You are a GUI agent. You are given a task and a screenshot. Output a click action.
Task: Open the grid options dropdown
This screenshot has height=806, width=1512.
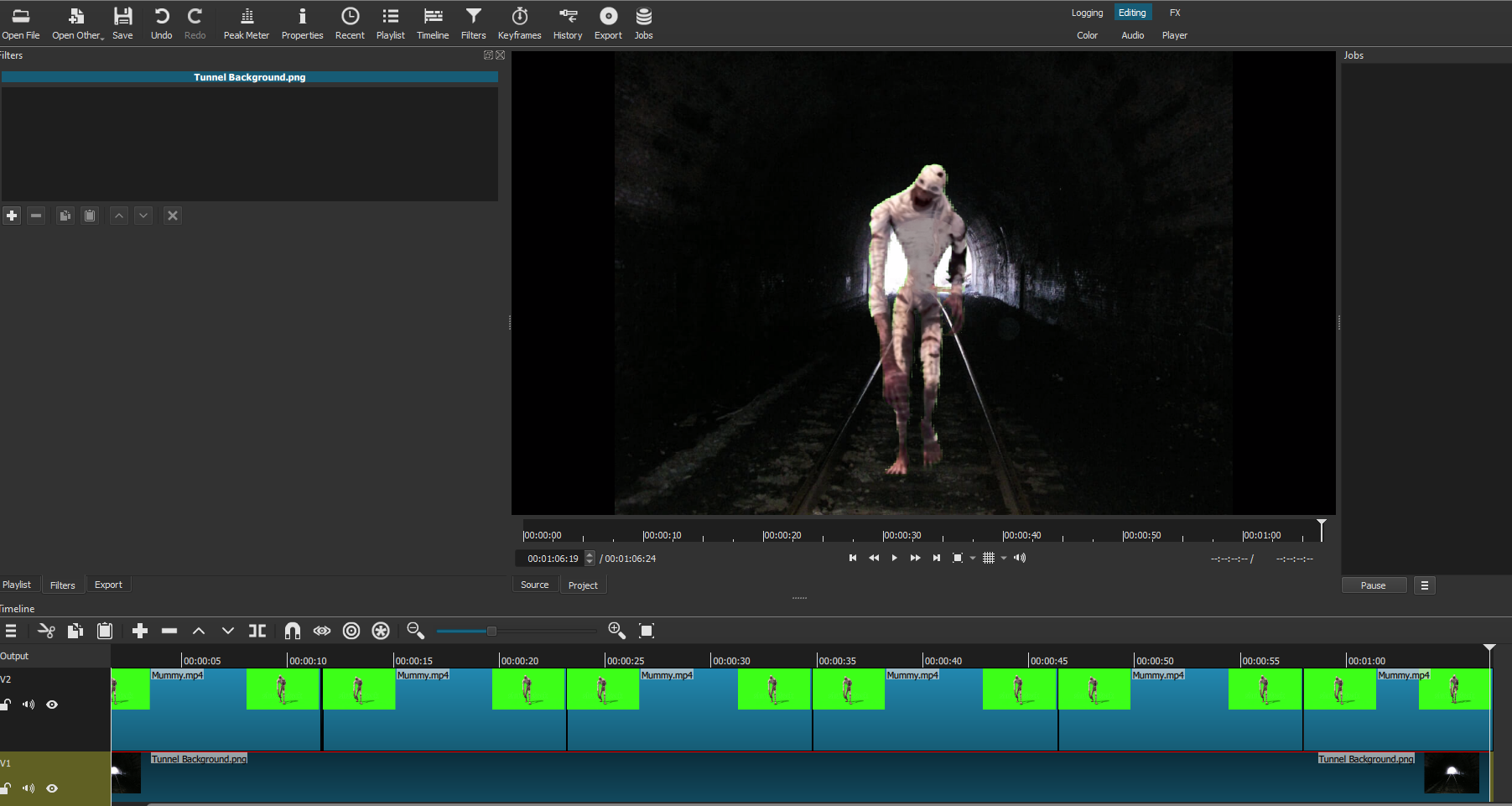[1003, 557]
